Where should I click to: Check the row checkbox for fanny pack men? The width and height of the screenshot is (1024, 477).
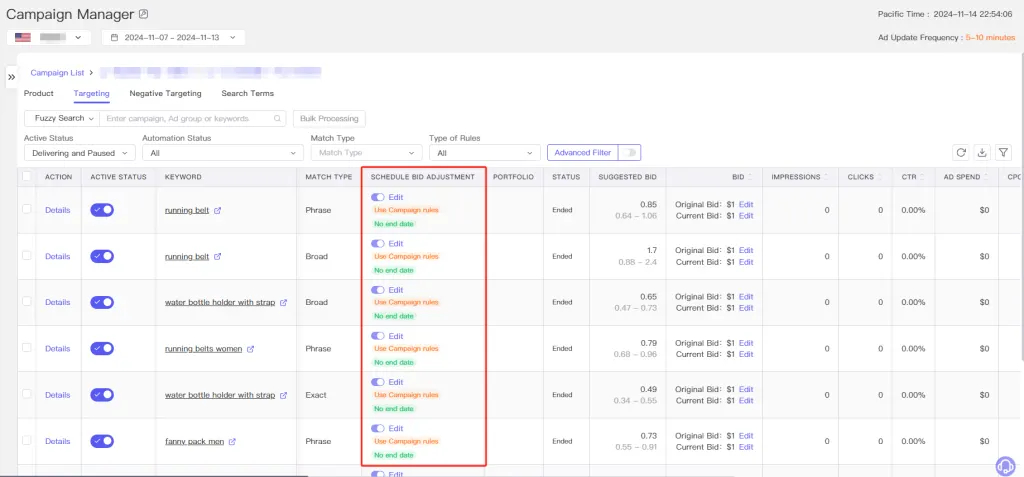(27, 440)
